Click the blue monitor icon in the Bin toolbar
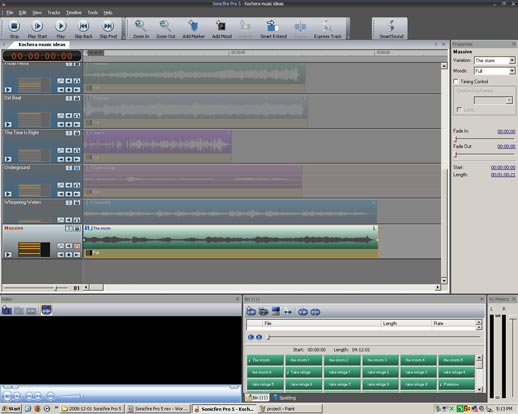Screen dimensions: 518x414 [276, 312]
